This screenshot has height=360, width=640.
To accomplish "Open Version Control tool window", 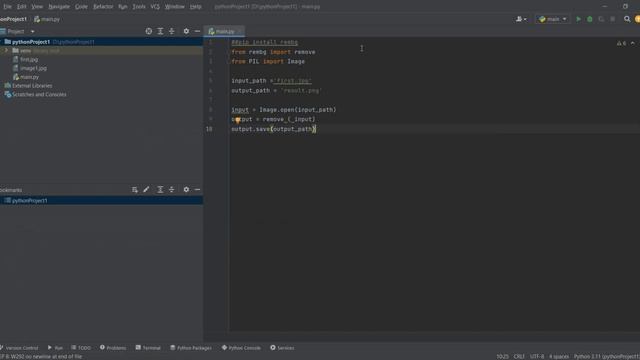I will pos(19,348).
